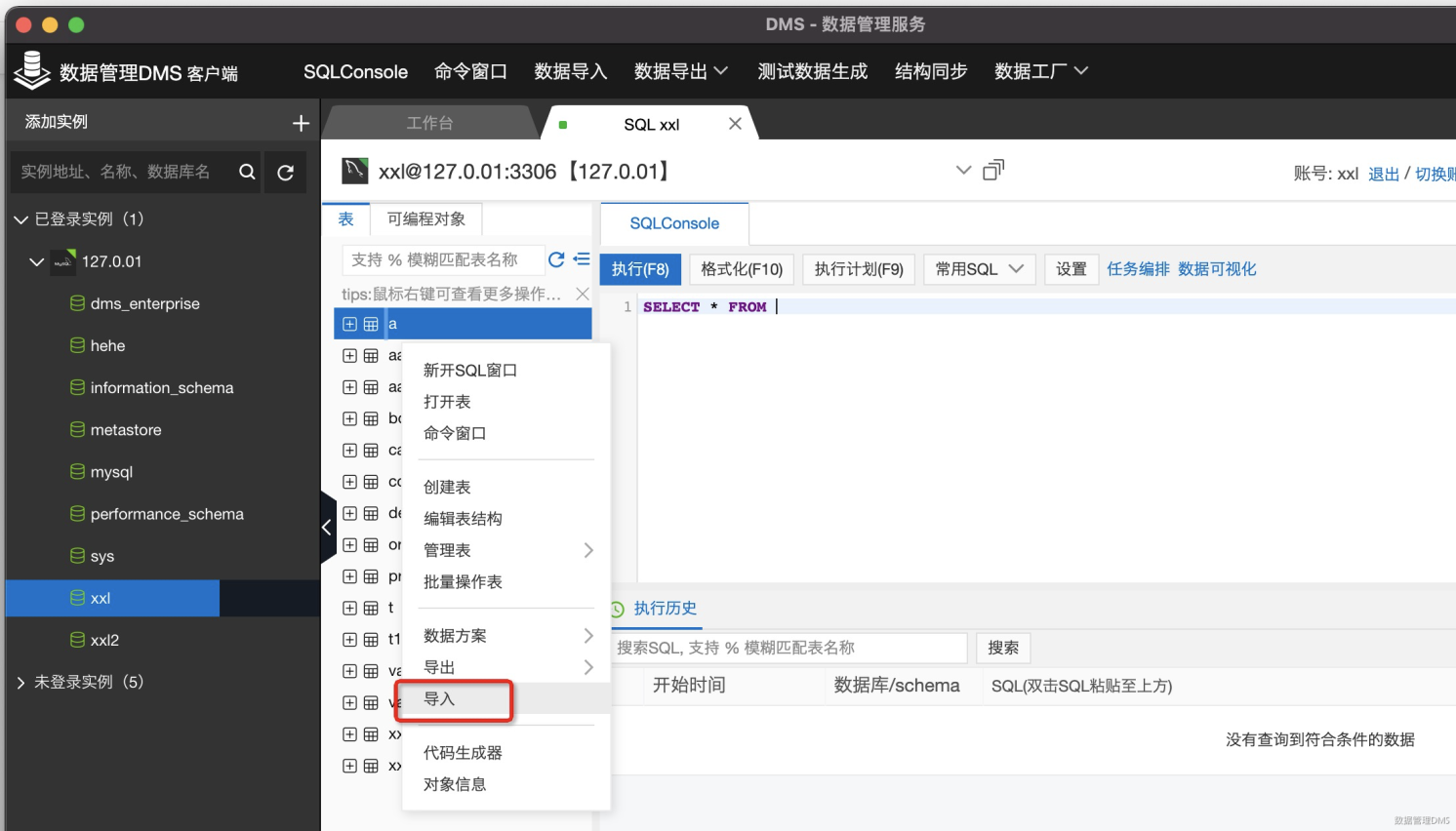Collapse the 127.0.01 instance node
The width and height of the screenshot is (1456, 831).
pos(36,261)
